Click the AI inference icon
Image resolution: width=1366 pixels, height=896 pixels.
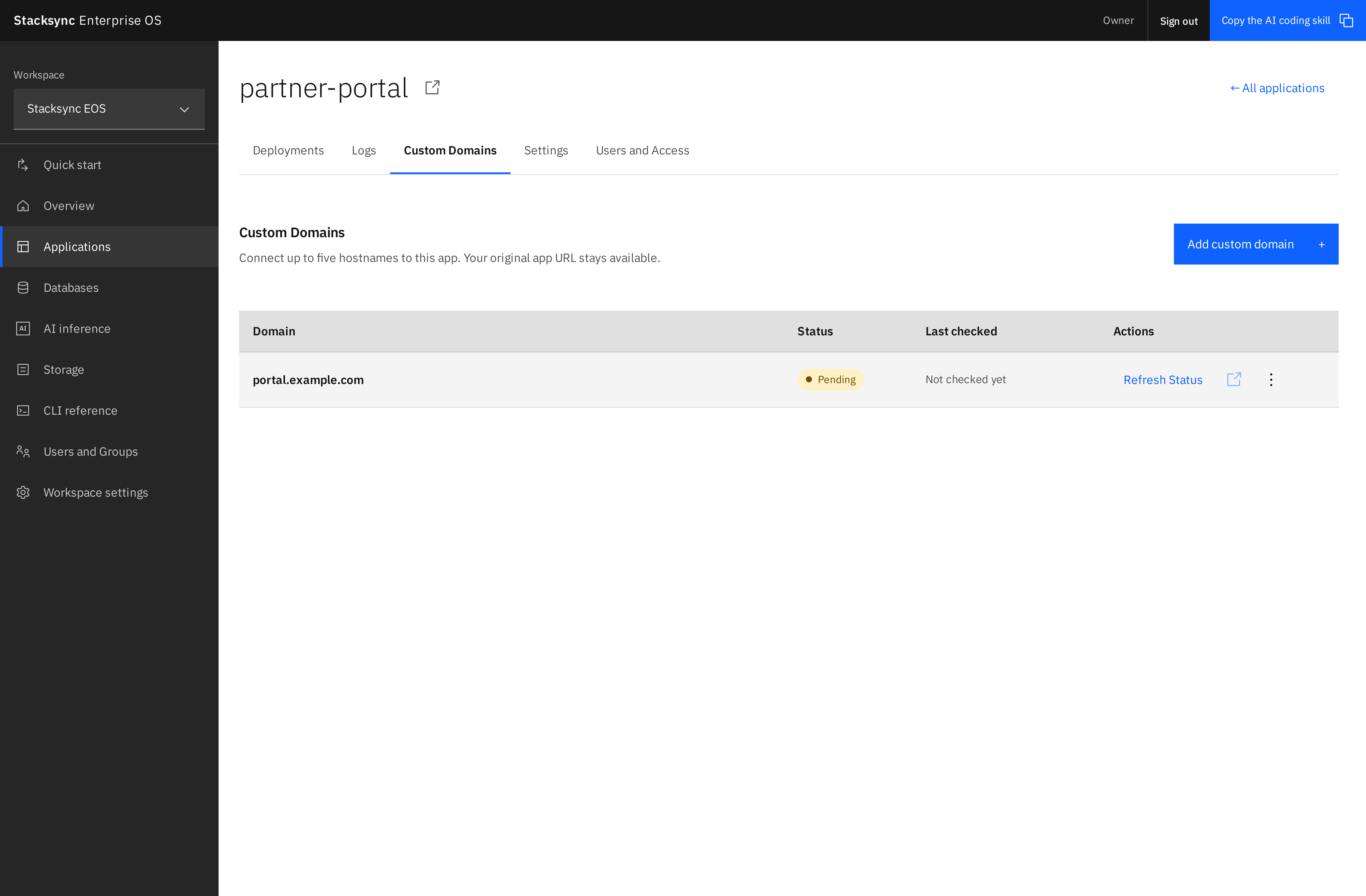(x=23, y=329)
